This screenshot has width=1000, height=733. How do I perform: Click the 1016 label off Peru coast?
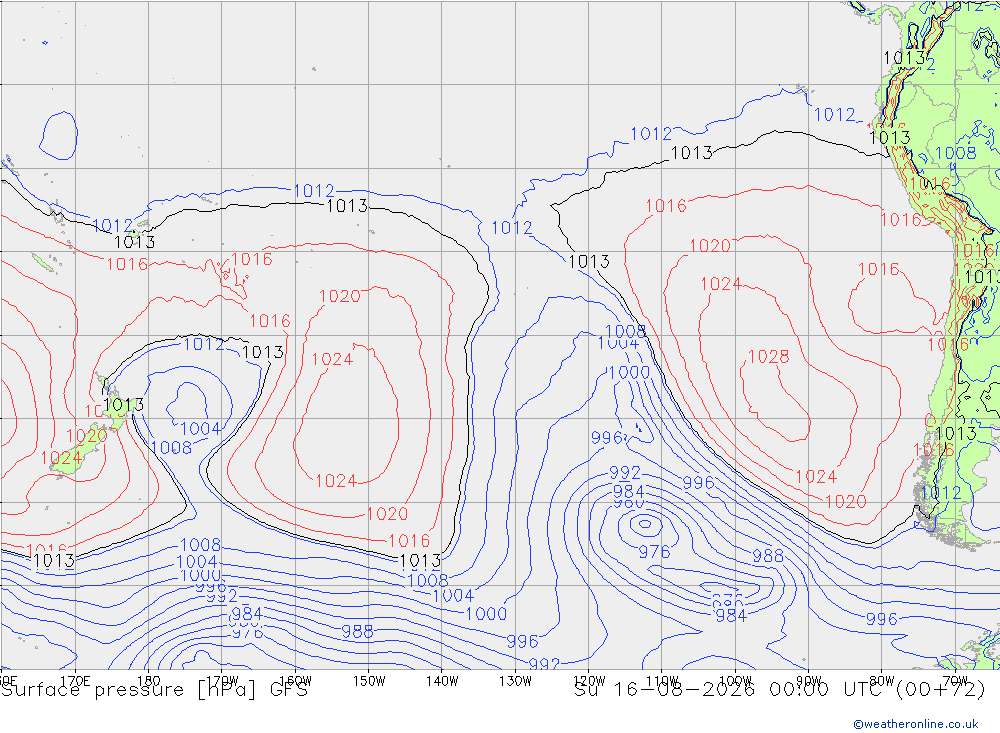(901, 220)
